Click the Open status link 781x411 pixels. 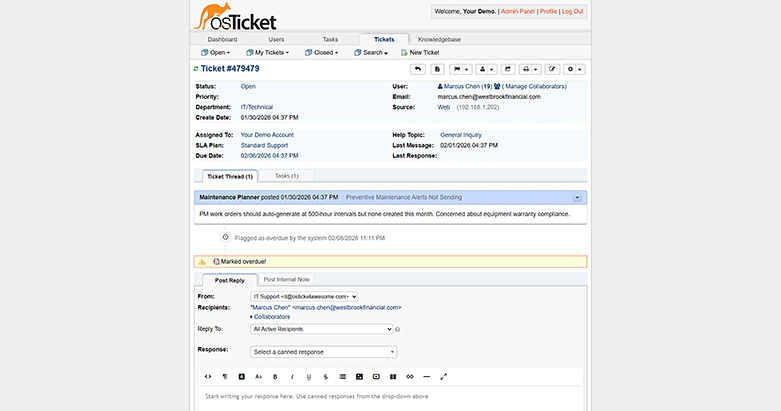248,86
